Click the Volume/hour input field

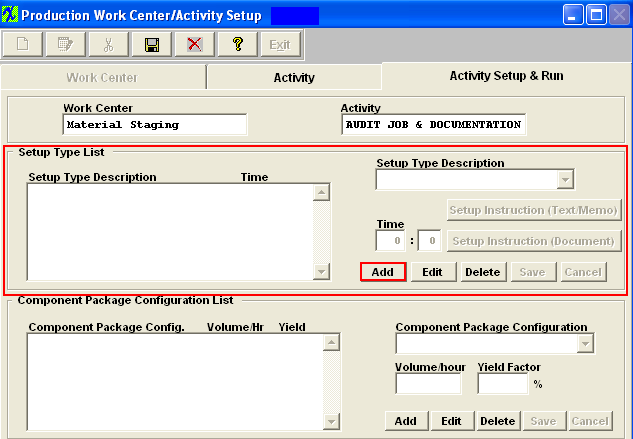[428, 383]
